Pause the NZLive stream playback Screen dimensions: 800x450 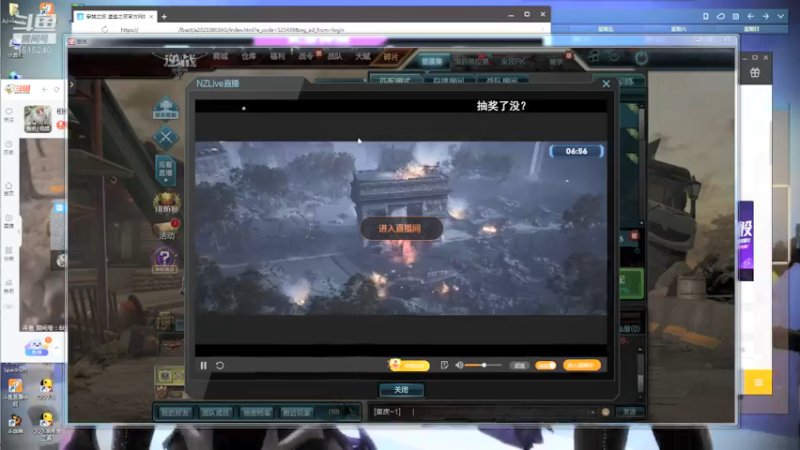pyautogui.click(x=204, y=365)
